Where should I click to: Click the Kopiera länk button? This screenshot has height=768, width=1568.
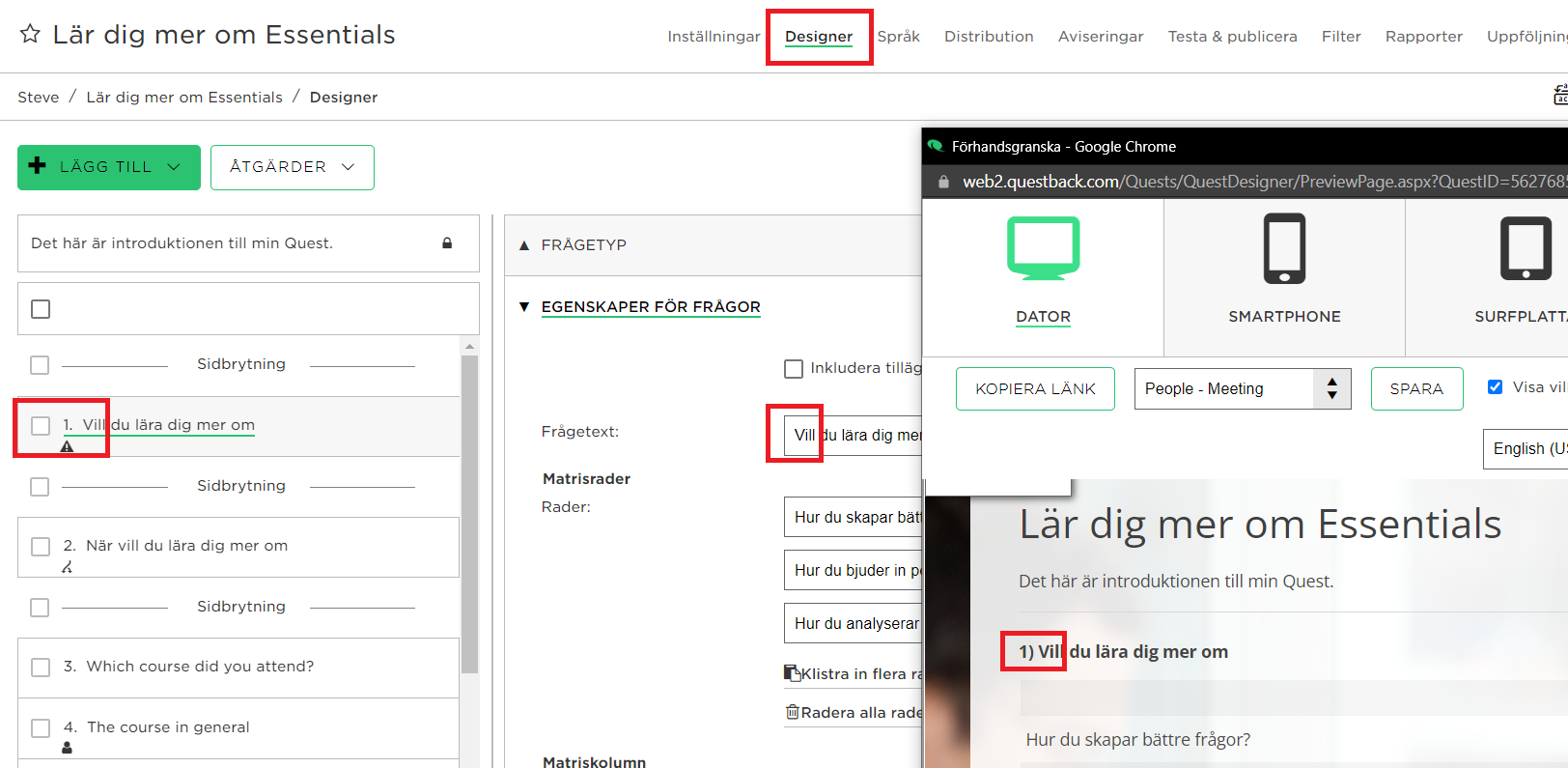pyautogui.click(x=1035, y=388)
